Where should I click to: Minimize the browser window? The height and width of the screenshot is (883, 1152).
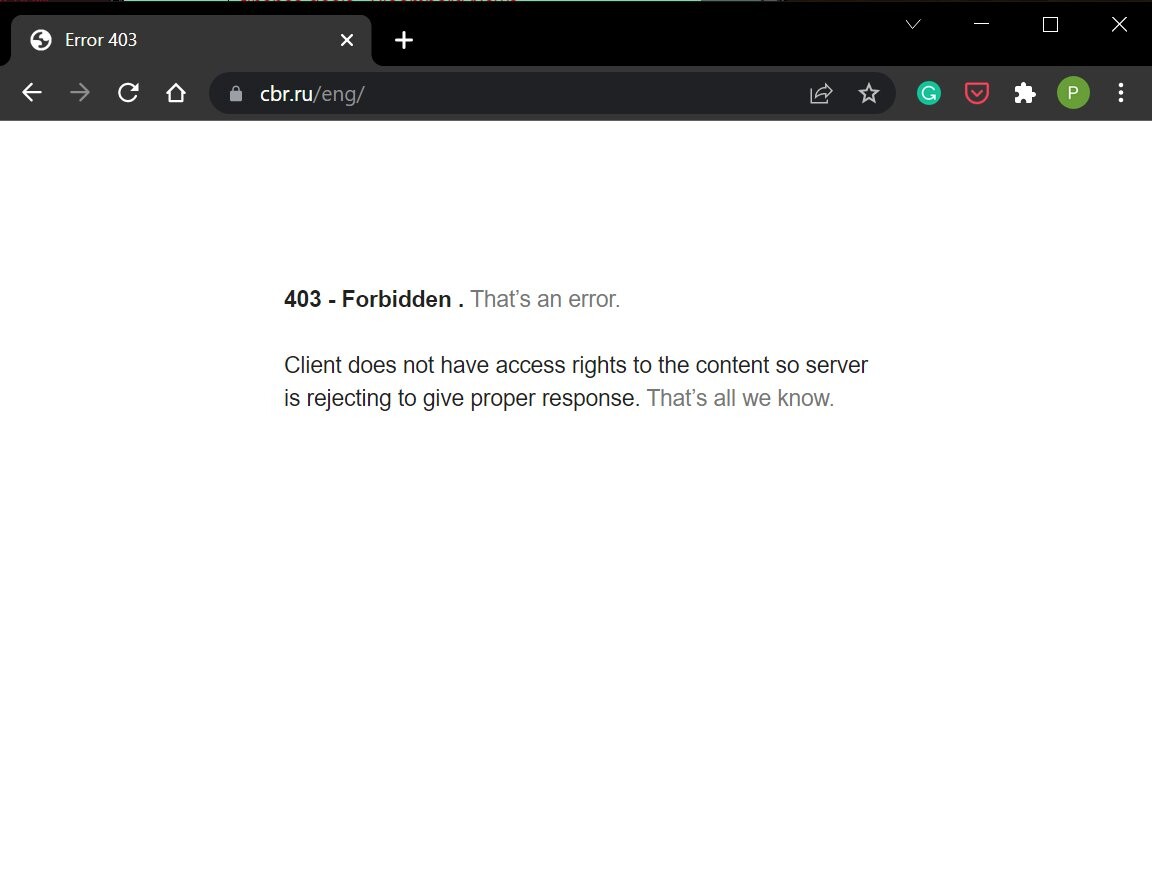(x=982, y=25)
